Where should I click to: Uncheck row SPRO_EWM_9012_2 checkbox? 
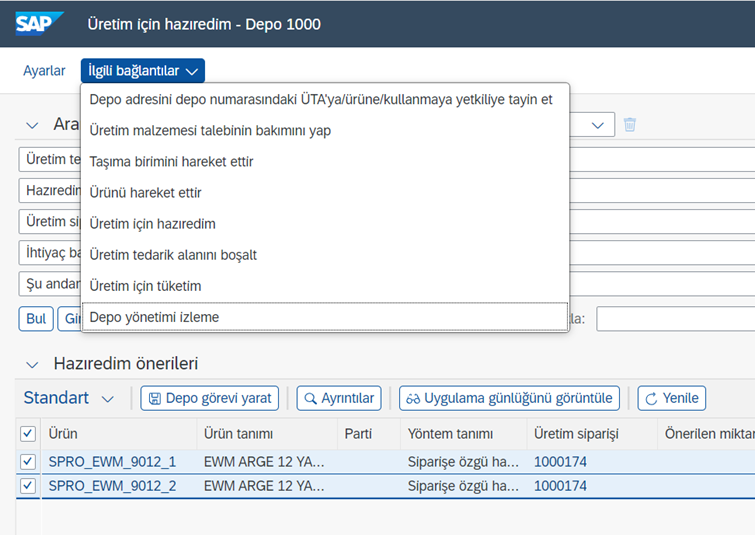tap(28, 485)
